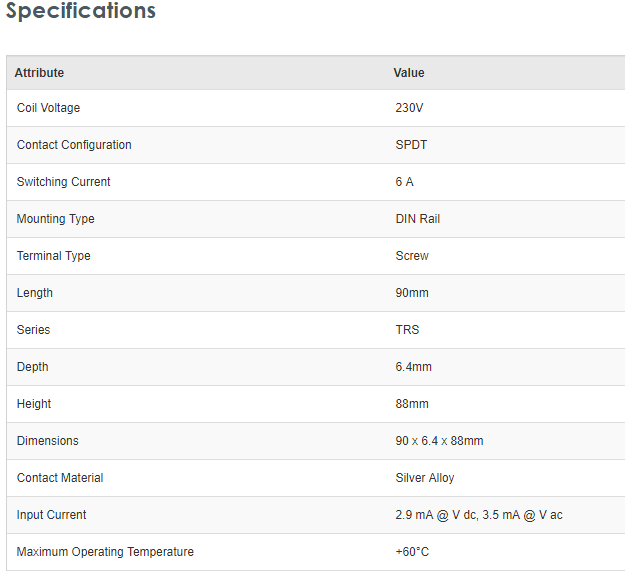Click the Screw terminal value

412,256
